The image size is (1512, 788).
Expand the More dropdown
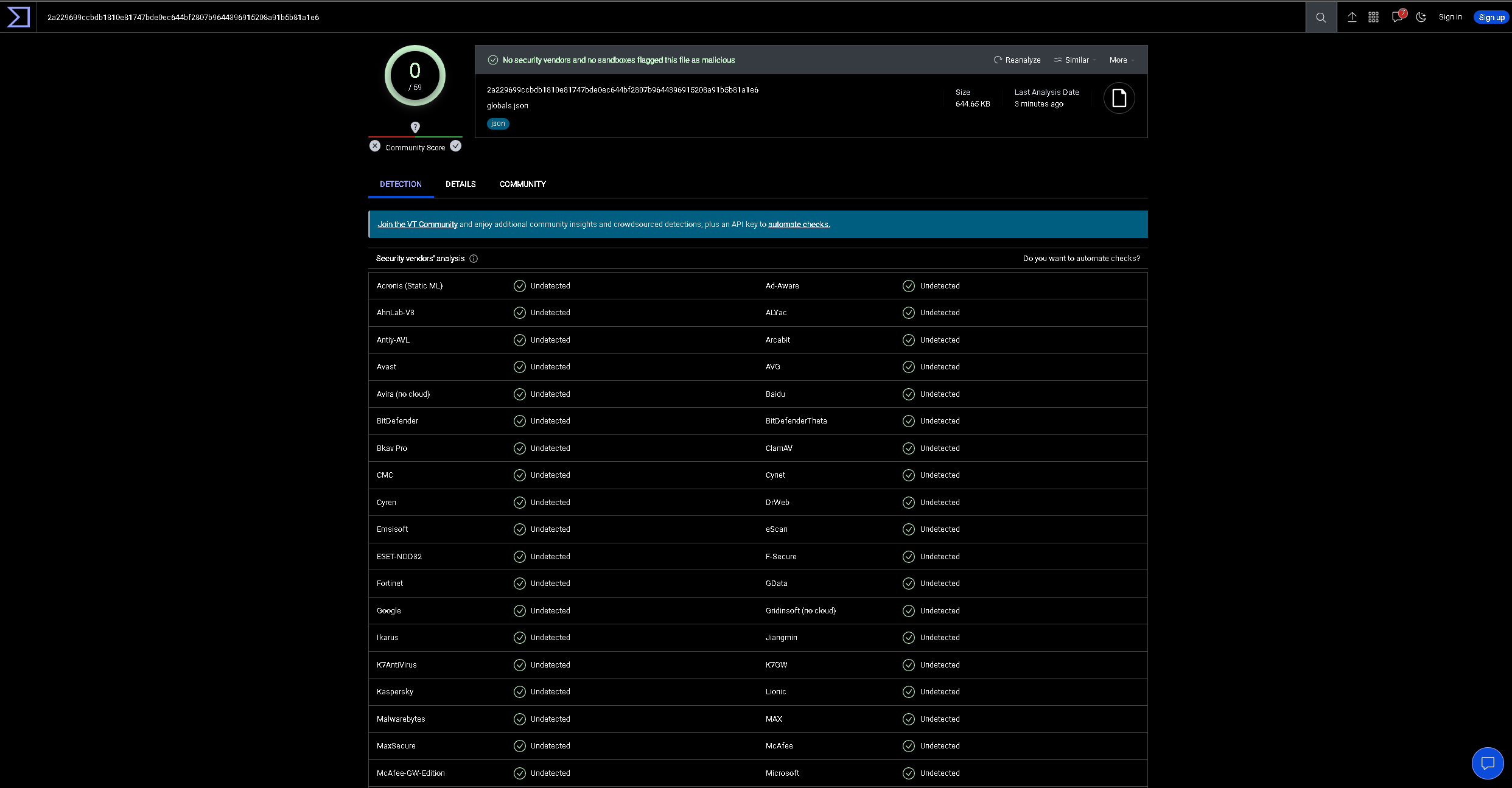(x=1121, y=60)
